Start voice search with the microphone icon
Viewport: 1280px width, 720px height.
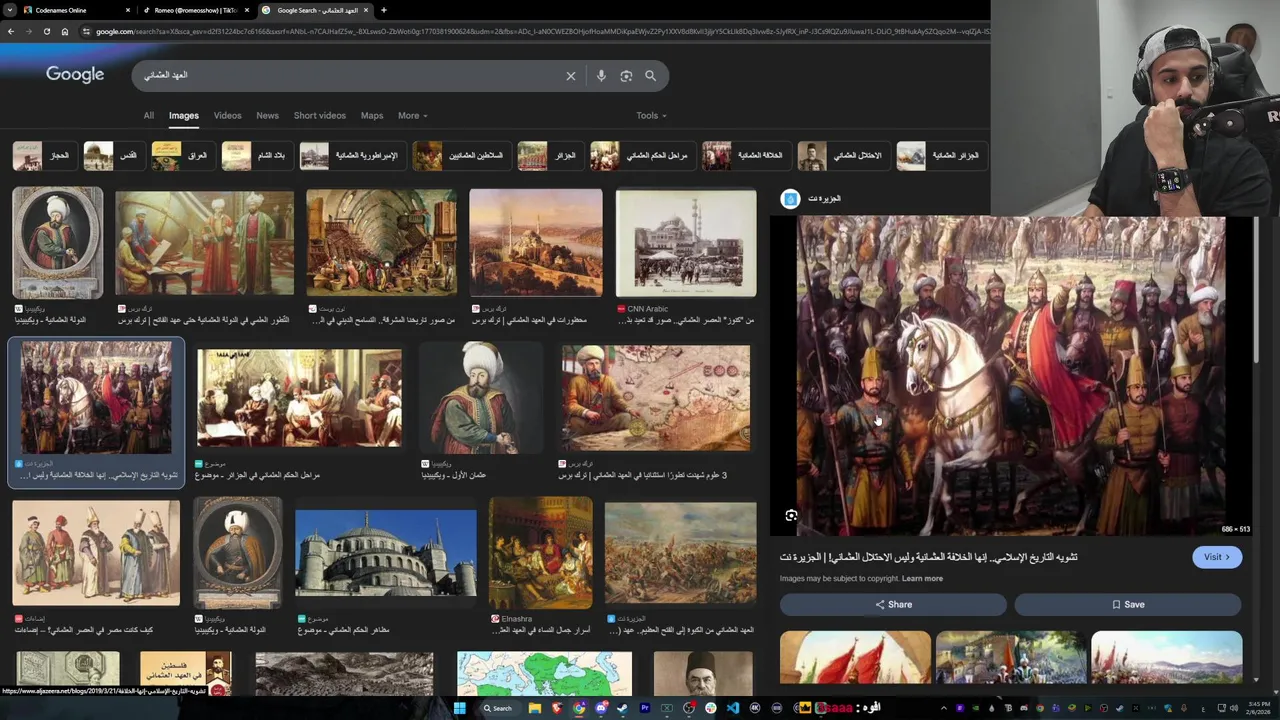(601, 76)
